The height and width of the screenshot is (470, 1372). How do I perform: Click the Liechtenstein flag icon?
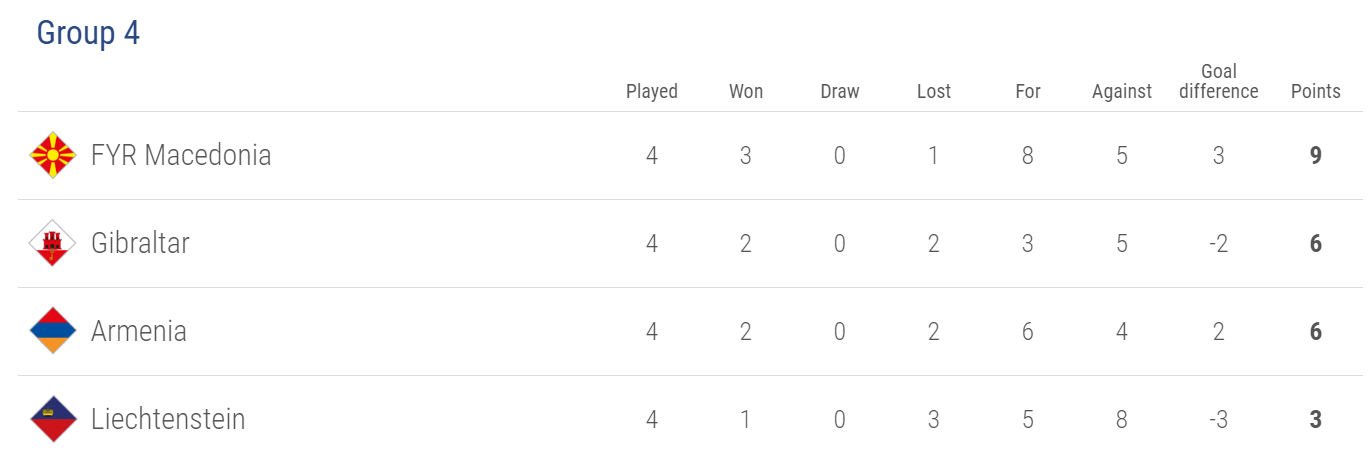tap(53, 419)
